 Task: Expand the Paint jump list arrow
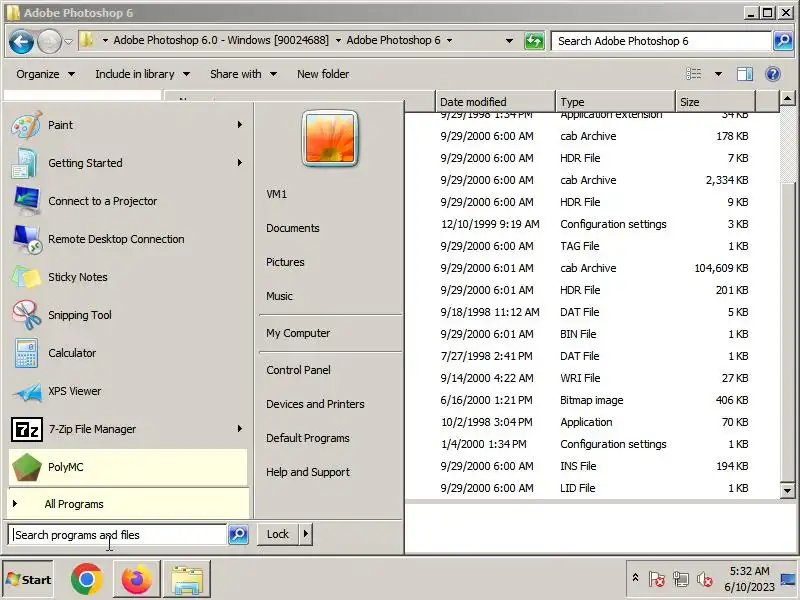click(240, 124)
